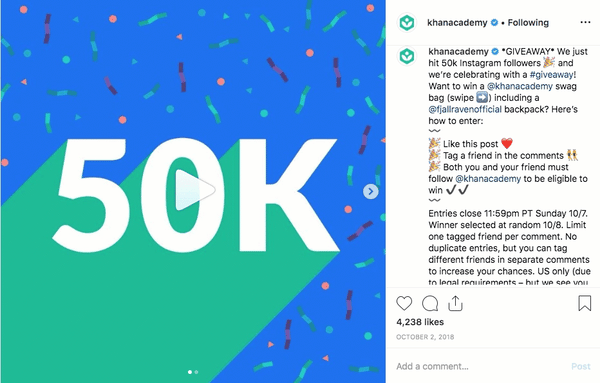Focus the Add a comment field
Image resolution: width=600 pixels, height=383 pixels.
480,366
